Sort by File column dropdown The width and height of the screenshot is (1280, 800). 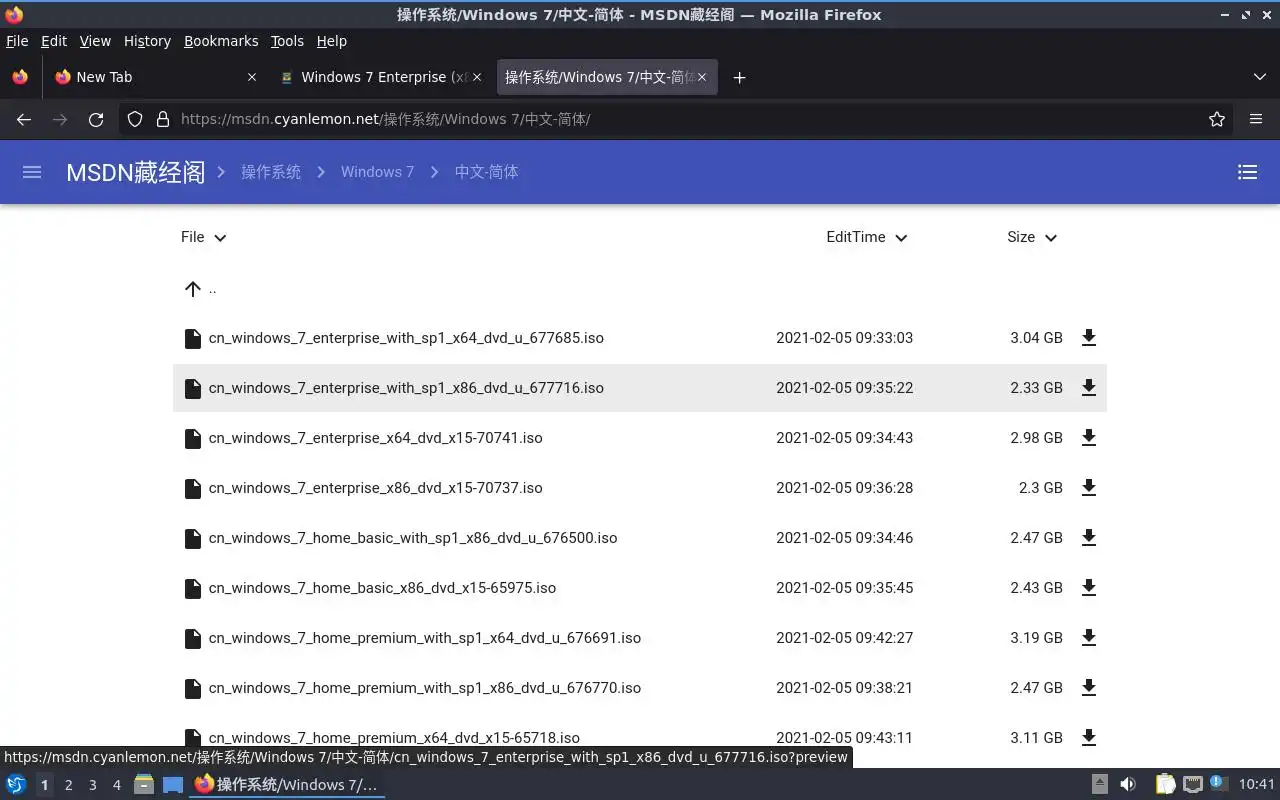pyautogui.click(x=204, y=237)
